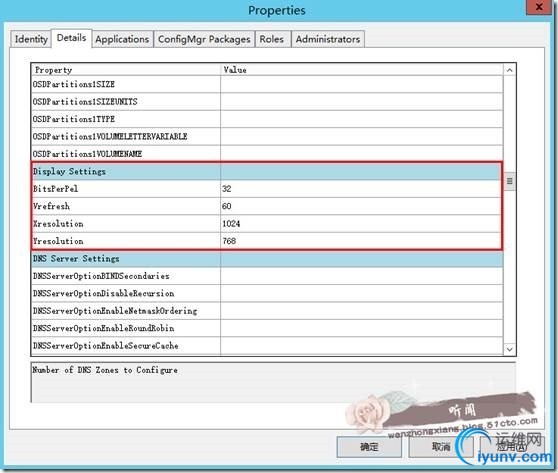
Task: Switch to the Identity tab
Action: pyautogui.click(x=31, y=39)
